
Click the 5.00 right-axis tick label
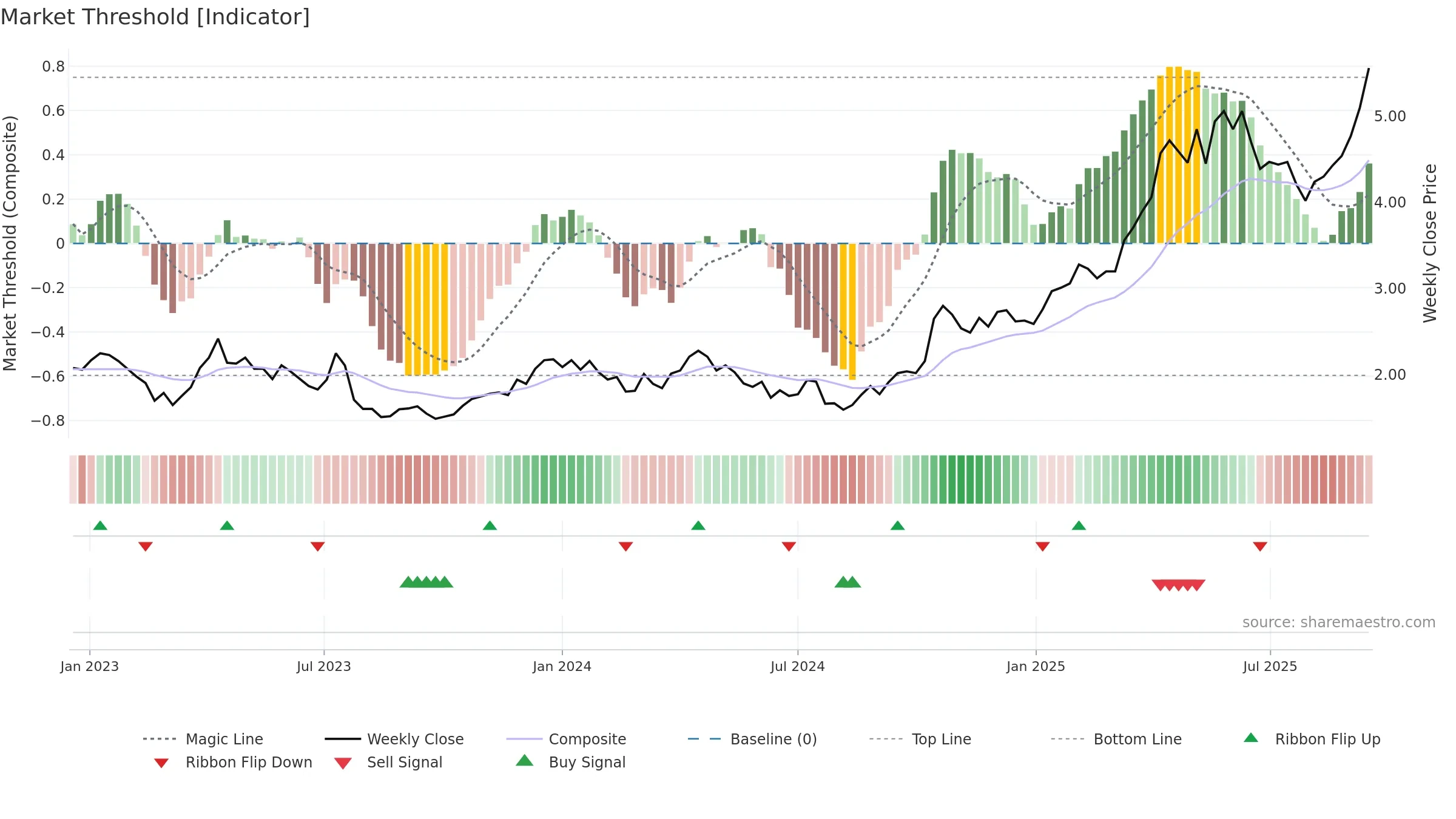point(1390,116)
